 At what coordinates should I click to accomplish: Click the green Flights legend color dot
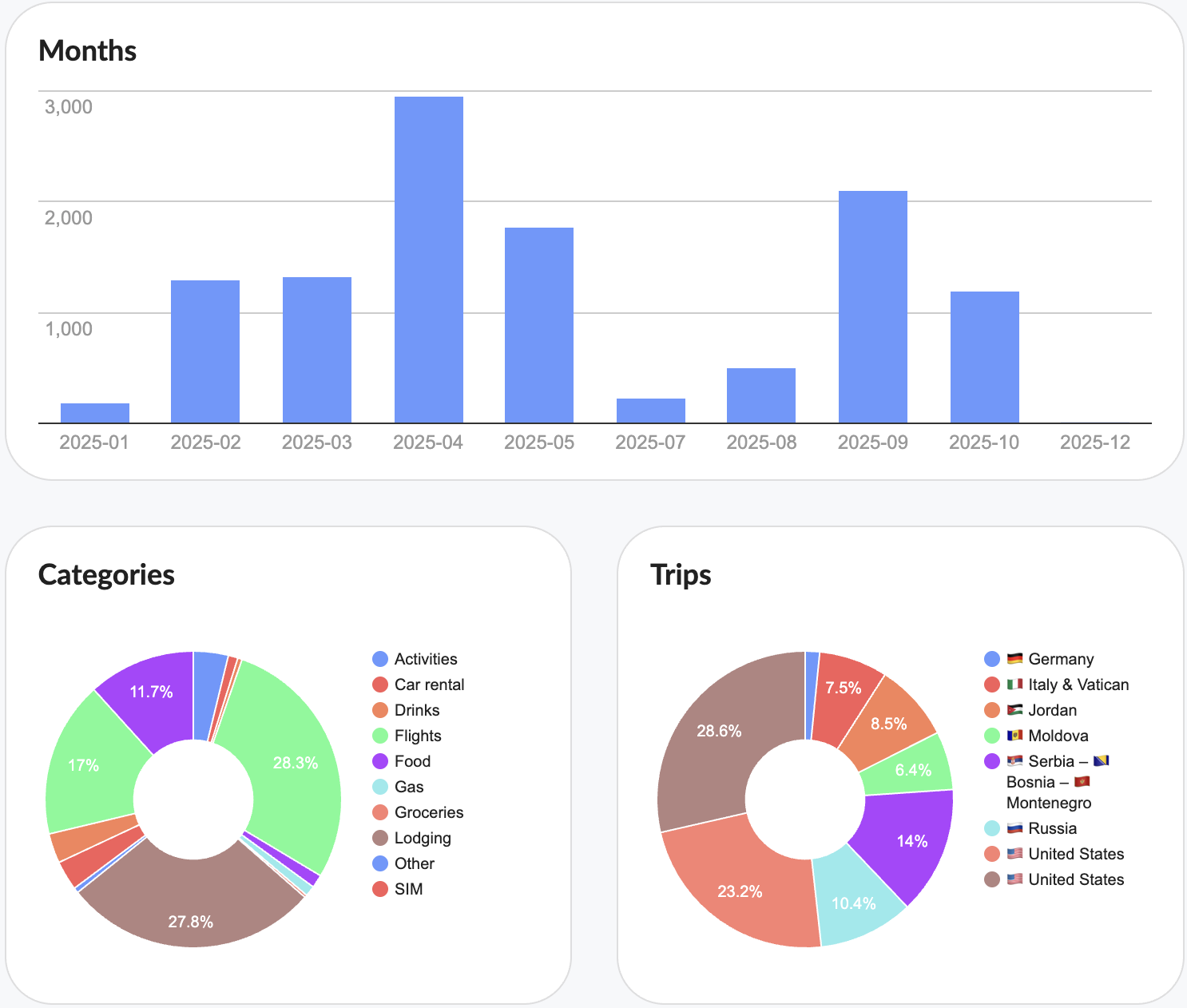tap(380, 736)
